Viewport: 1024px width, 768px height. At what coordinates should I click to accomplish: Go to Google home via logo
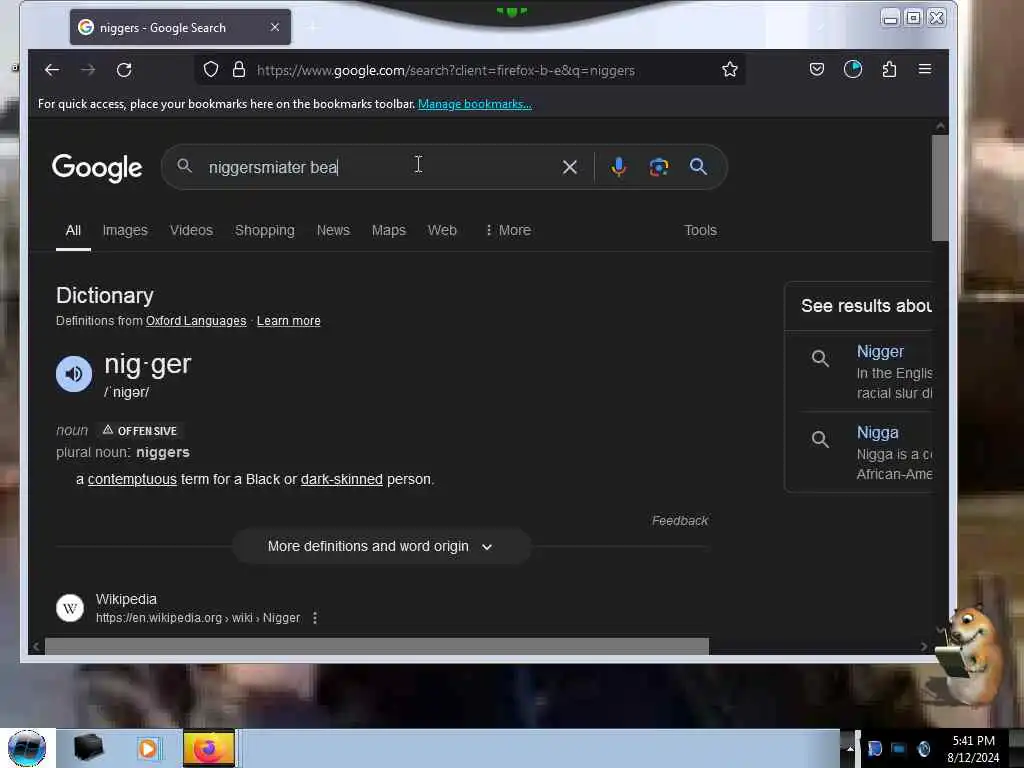(97, 168)
